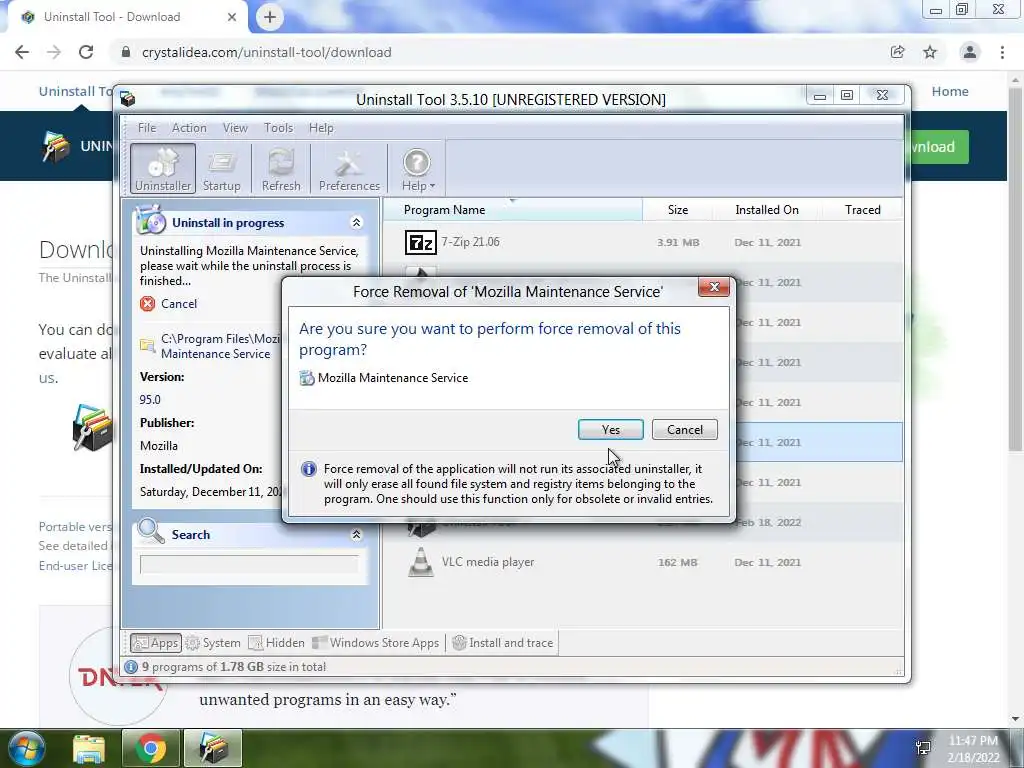Switch to the System tab
The height and width of the screenshot is (768, 1024).
tap(213, 643)
